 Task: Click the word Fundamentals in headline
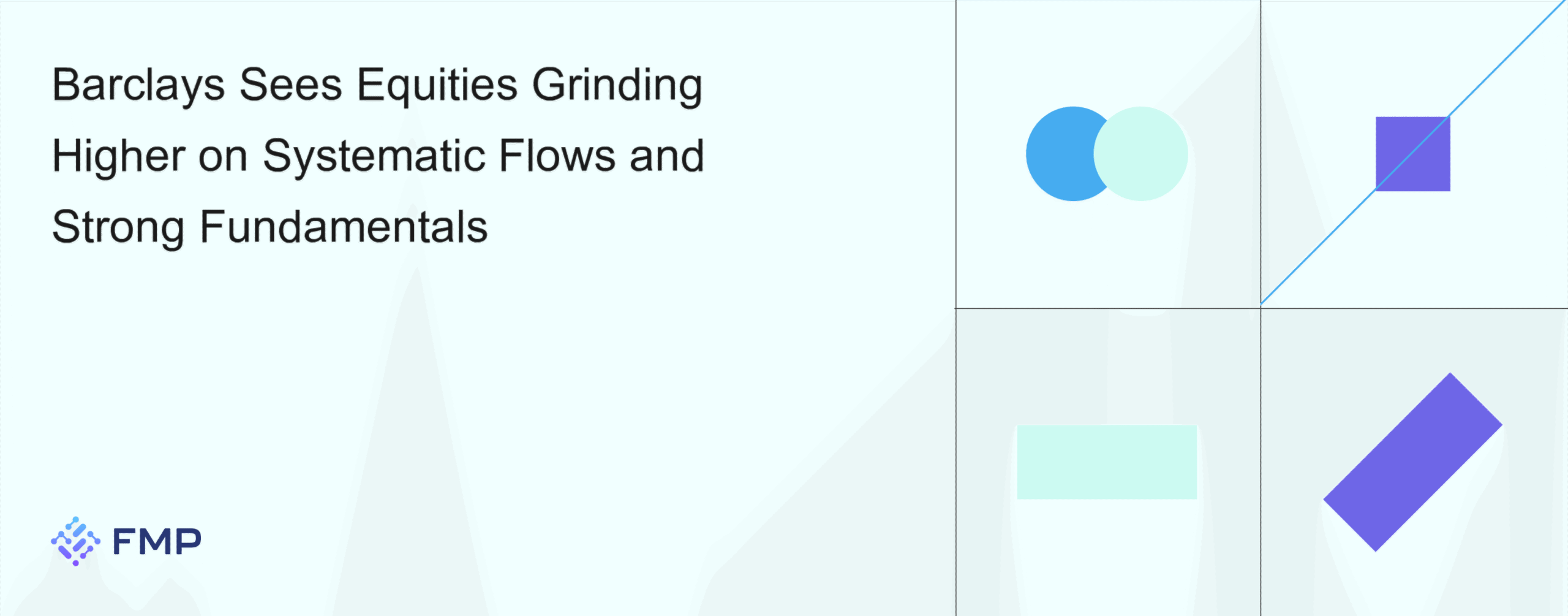click(344, 227)
